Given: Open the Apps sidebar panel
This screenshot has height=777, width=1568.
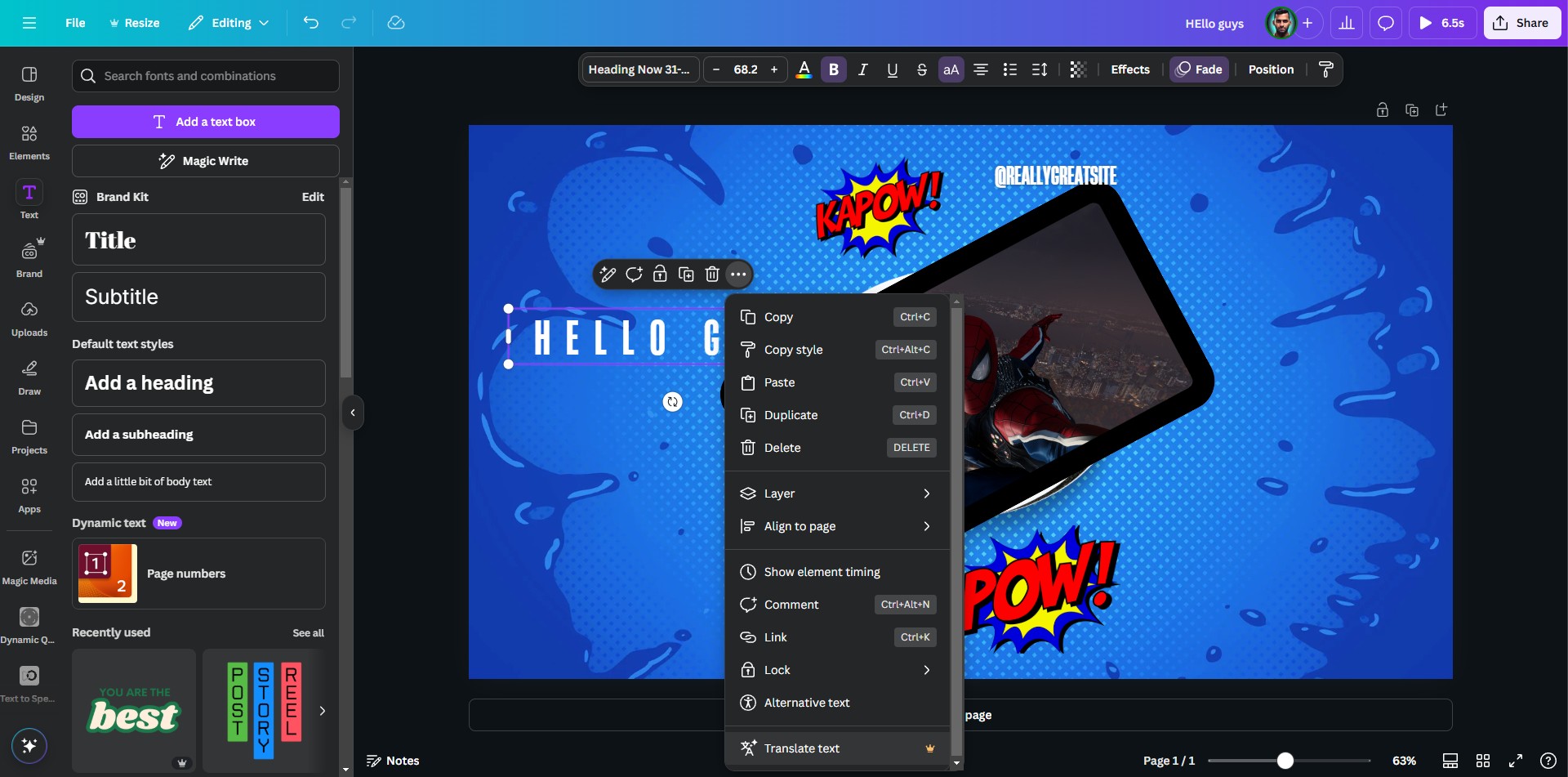Looking at the screenshot, I should tap(29, 495).
